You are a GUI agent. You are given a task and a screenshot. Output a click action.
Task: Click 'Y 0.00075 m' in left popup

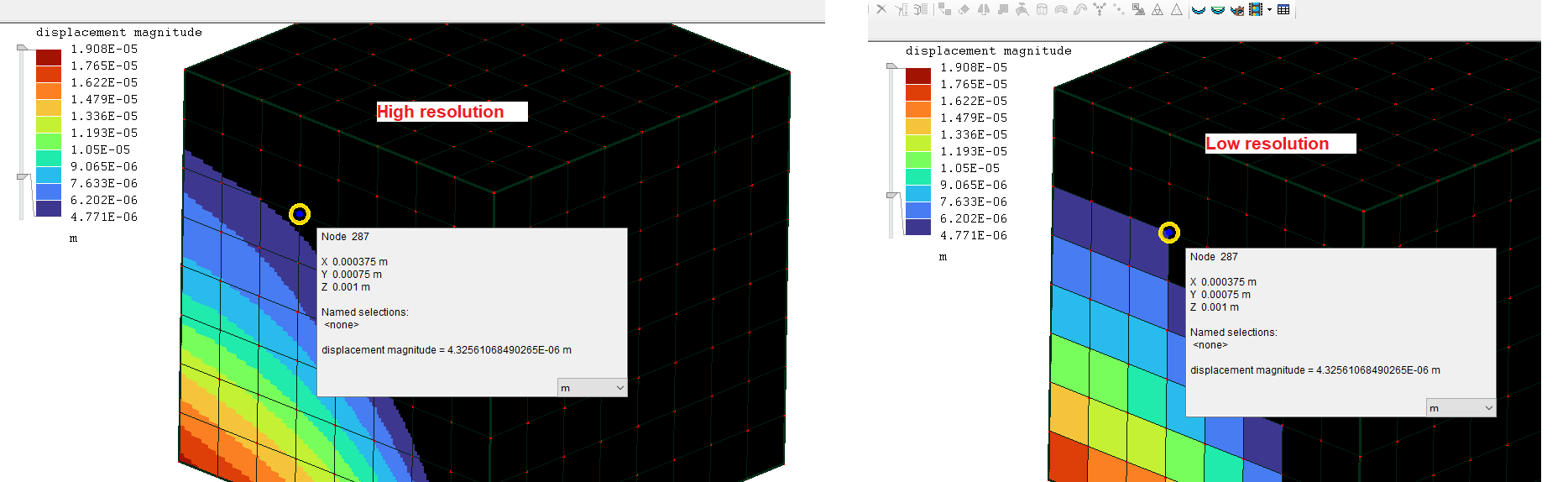pos(352,275)
